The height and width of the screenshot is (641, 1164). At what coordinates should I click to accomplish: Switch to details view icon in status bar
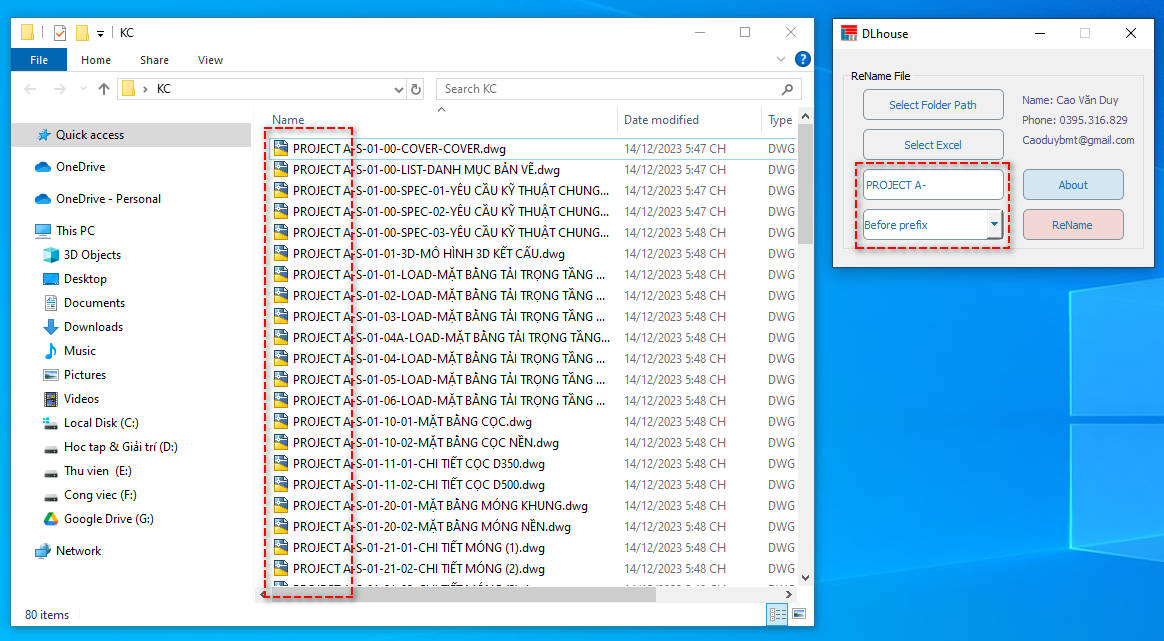click(776, 614)
